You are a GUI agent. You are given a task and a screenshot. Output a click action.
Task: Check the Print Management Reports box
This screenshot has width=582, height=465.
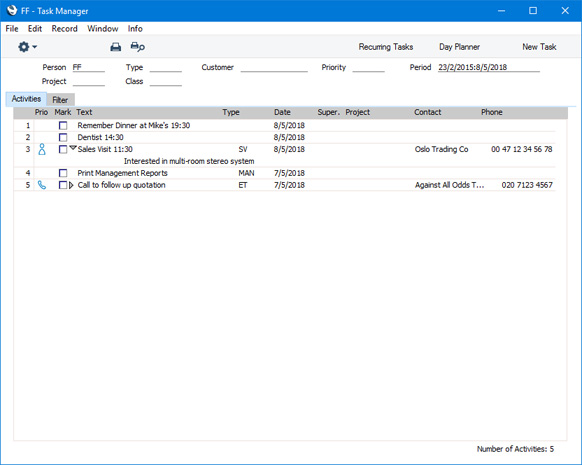click(x=63, y=173)
